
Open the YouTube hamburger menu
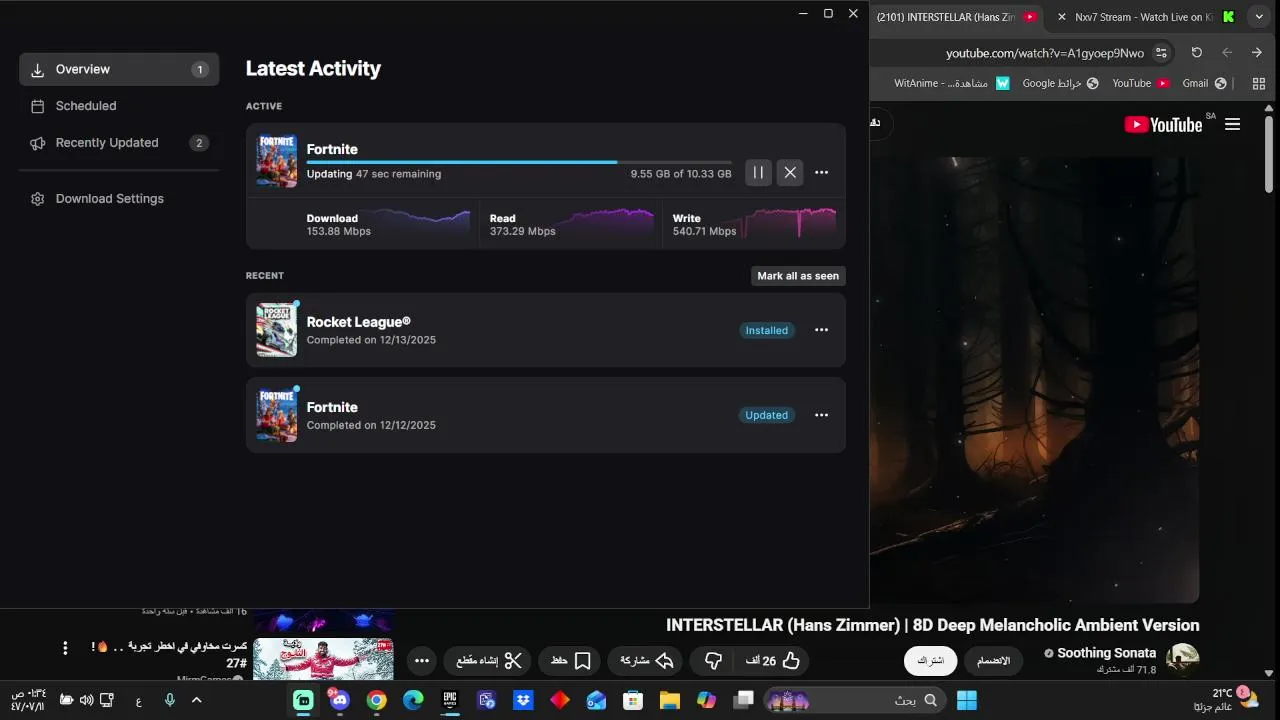(1232, 125)
